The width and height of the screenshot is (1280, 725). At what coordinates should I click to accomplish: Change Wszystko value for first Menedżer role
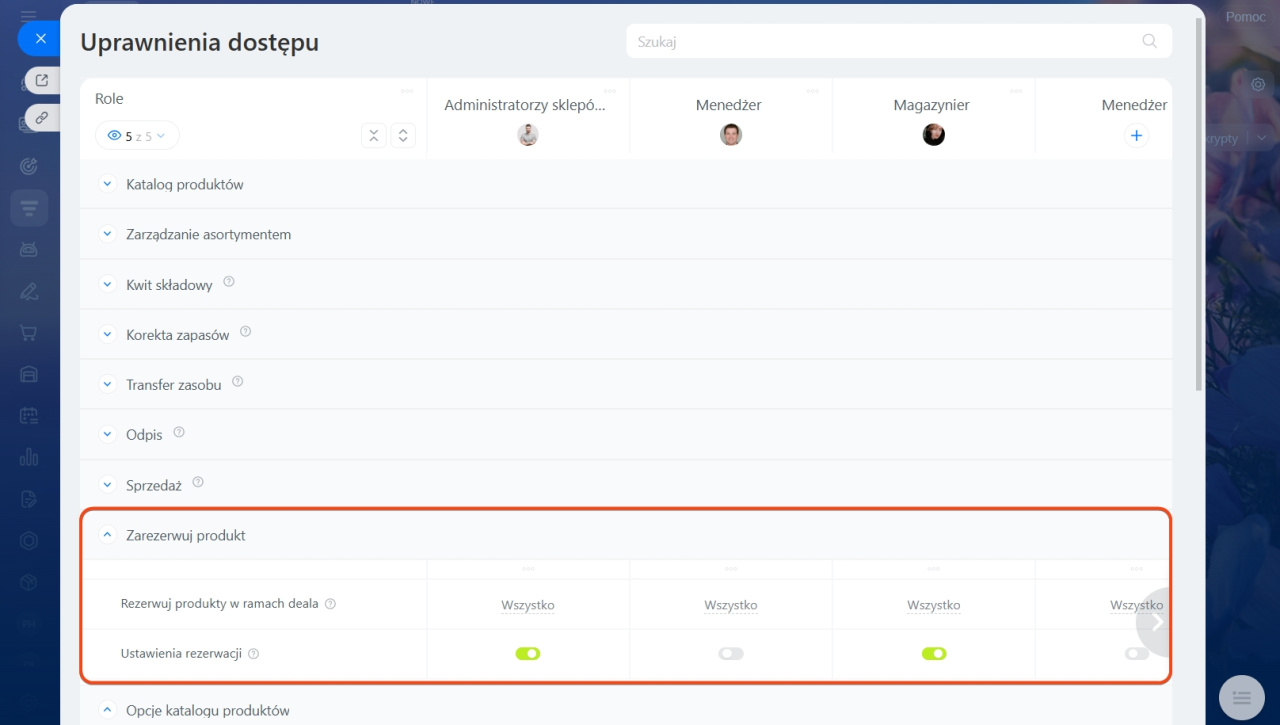pos(731,605)
